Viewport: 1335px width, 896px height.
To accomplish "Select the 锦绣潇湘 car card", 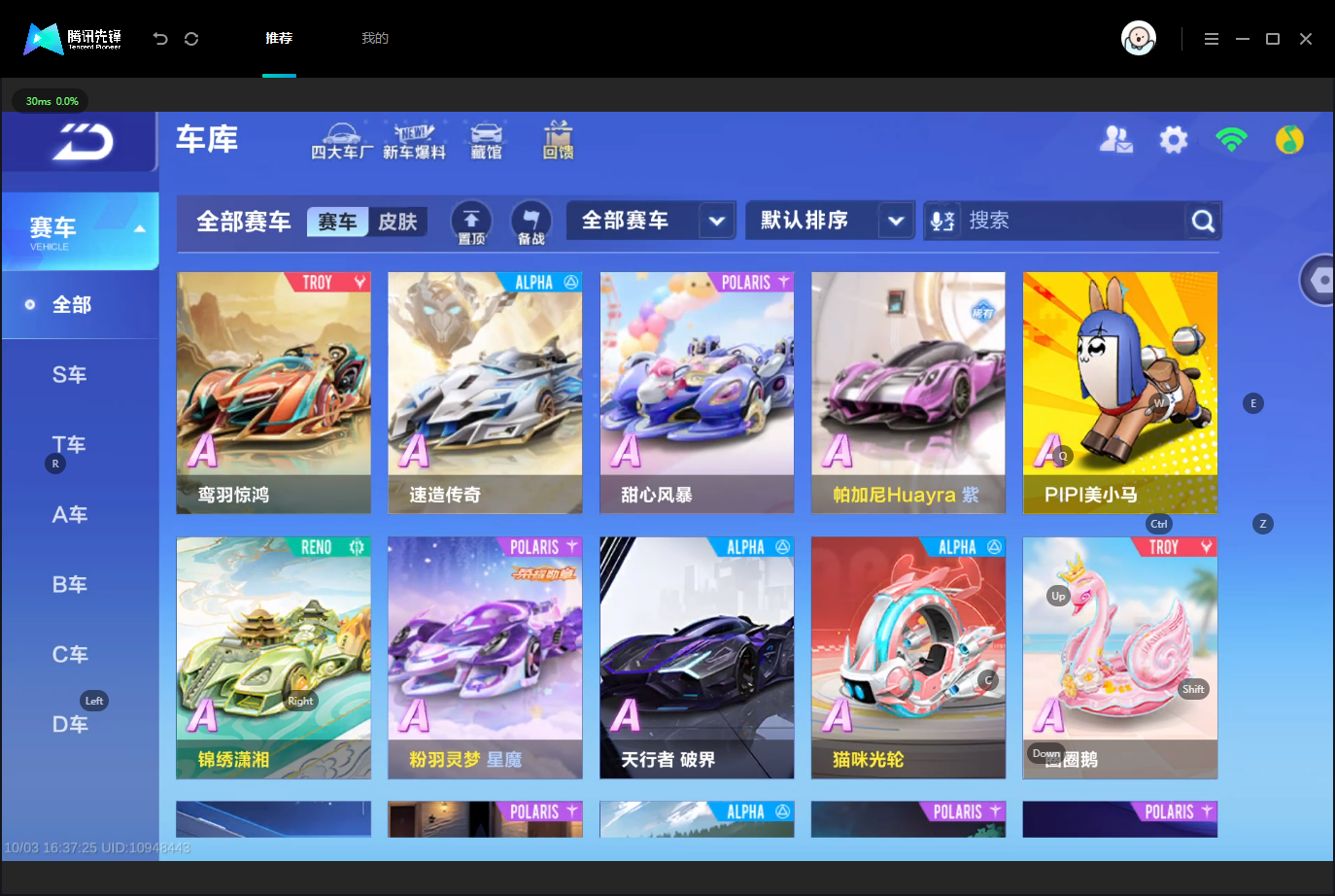I will 274,658.
